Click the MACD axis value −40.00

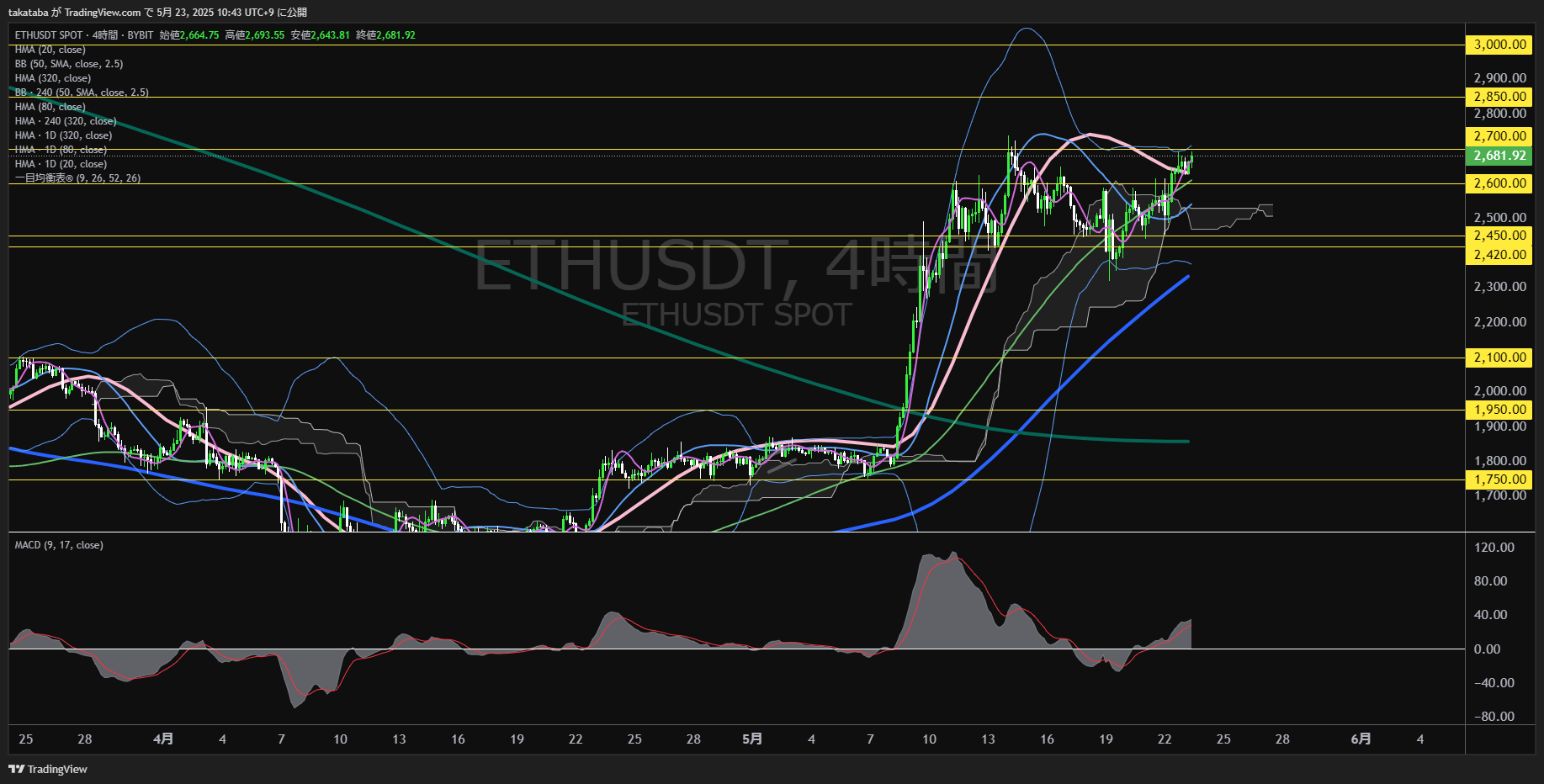point(1494,683)
